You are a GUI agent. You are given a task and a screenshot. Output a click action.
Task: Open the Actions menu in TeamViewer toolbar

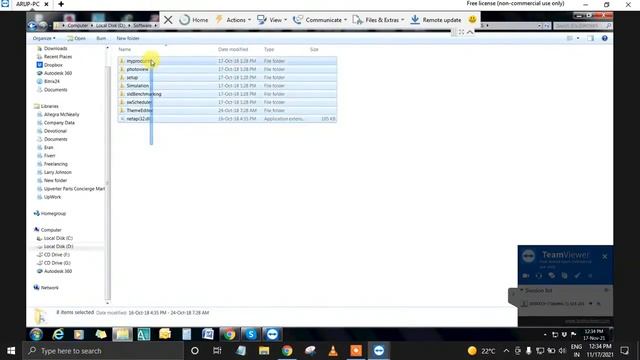click(x=233, y=20)
